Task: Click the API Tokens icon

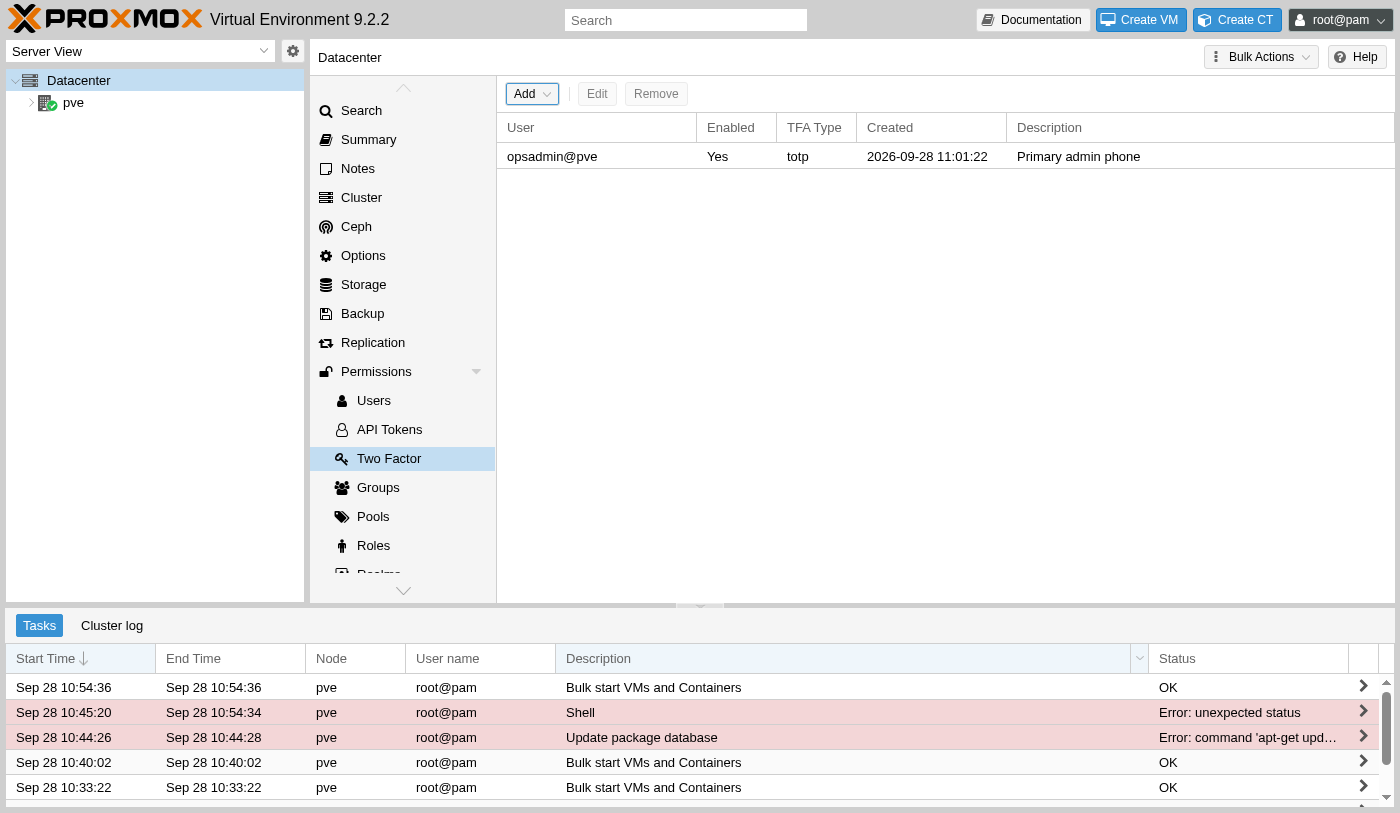Action: click(x=342, y=430)
